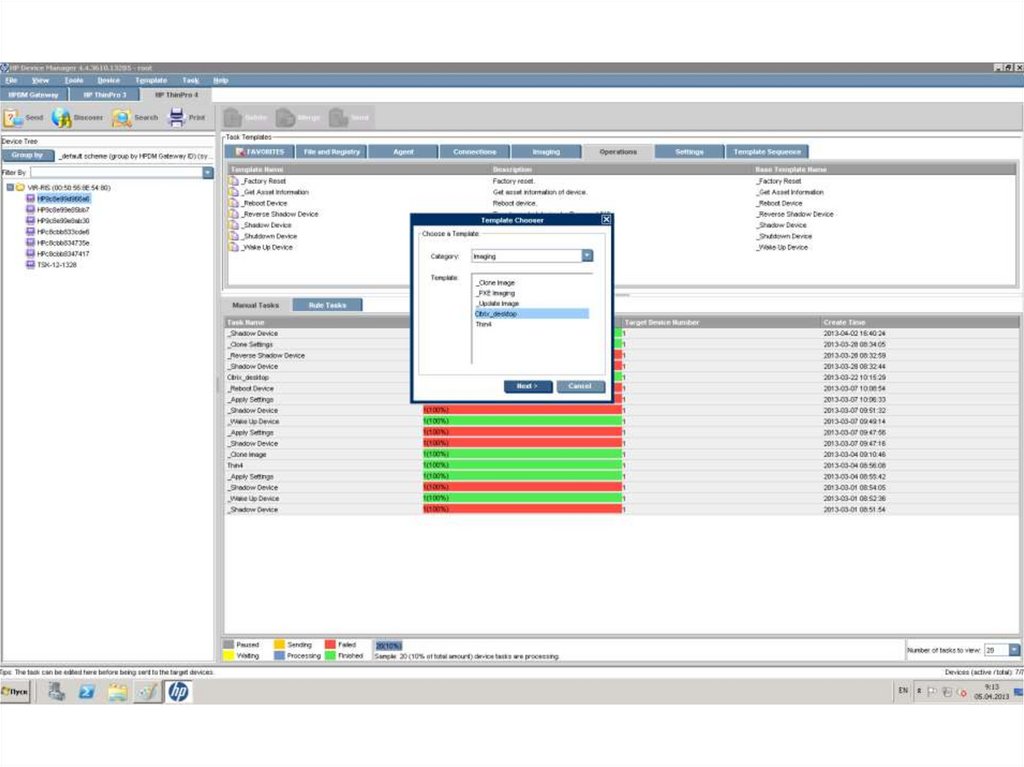Open the Tools menu
The height and width of the screenshot is (767, 1024).
click(x=74, y=80)
